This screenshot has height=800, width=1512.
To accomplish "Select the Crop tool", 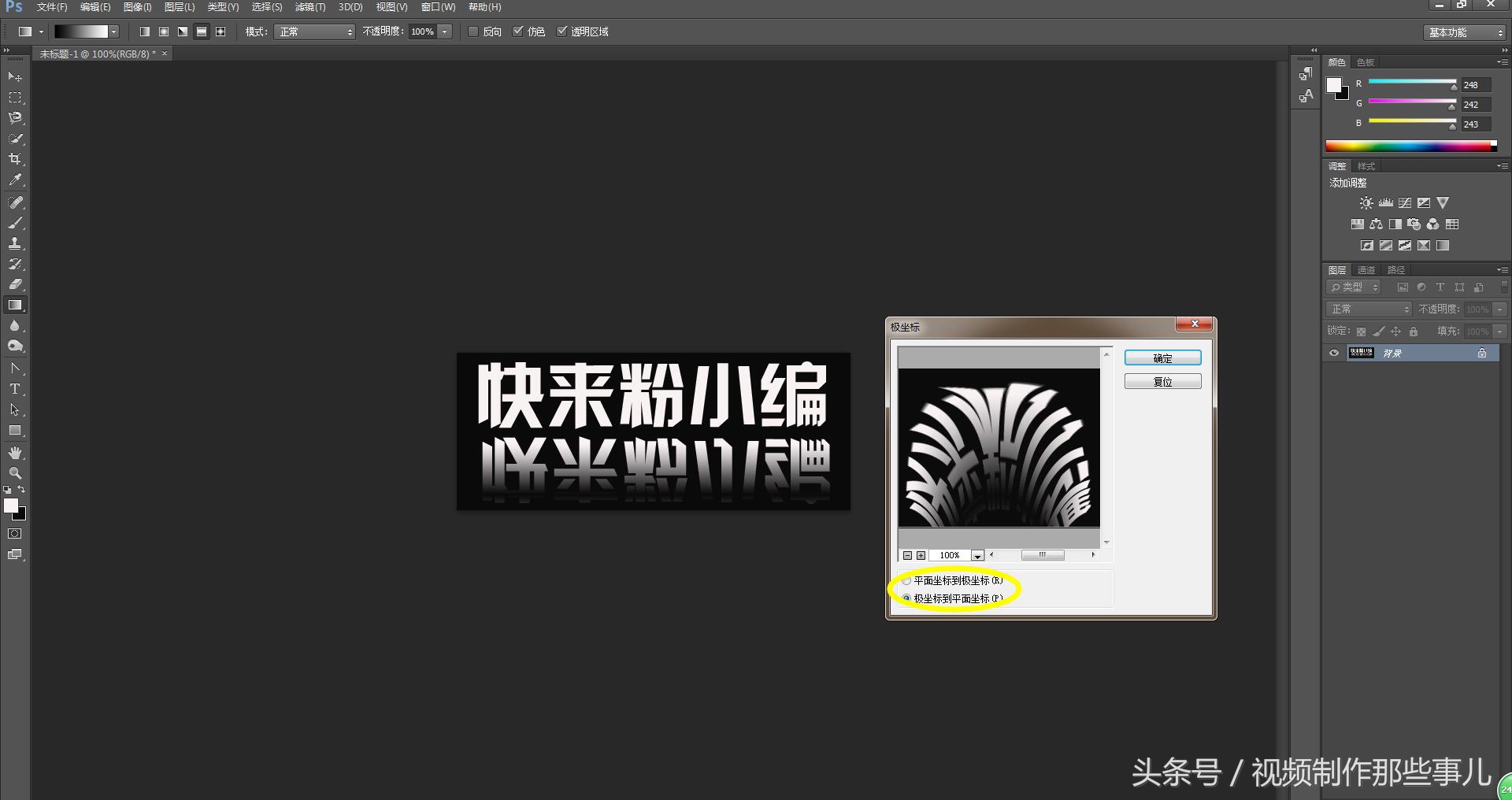I will click(16, 158).
